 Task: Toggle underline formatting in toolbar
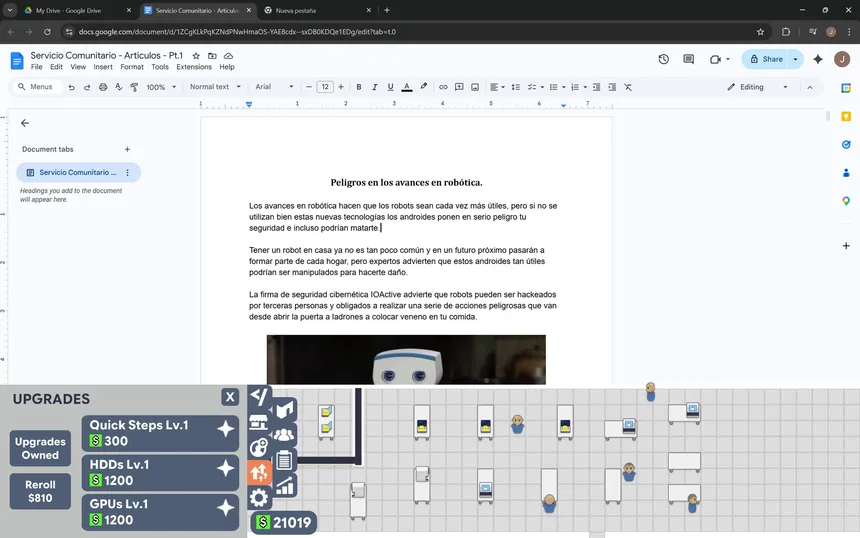coord(391,87)
